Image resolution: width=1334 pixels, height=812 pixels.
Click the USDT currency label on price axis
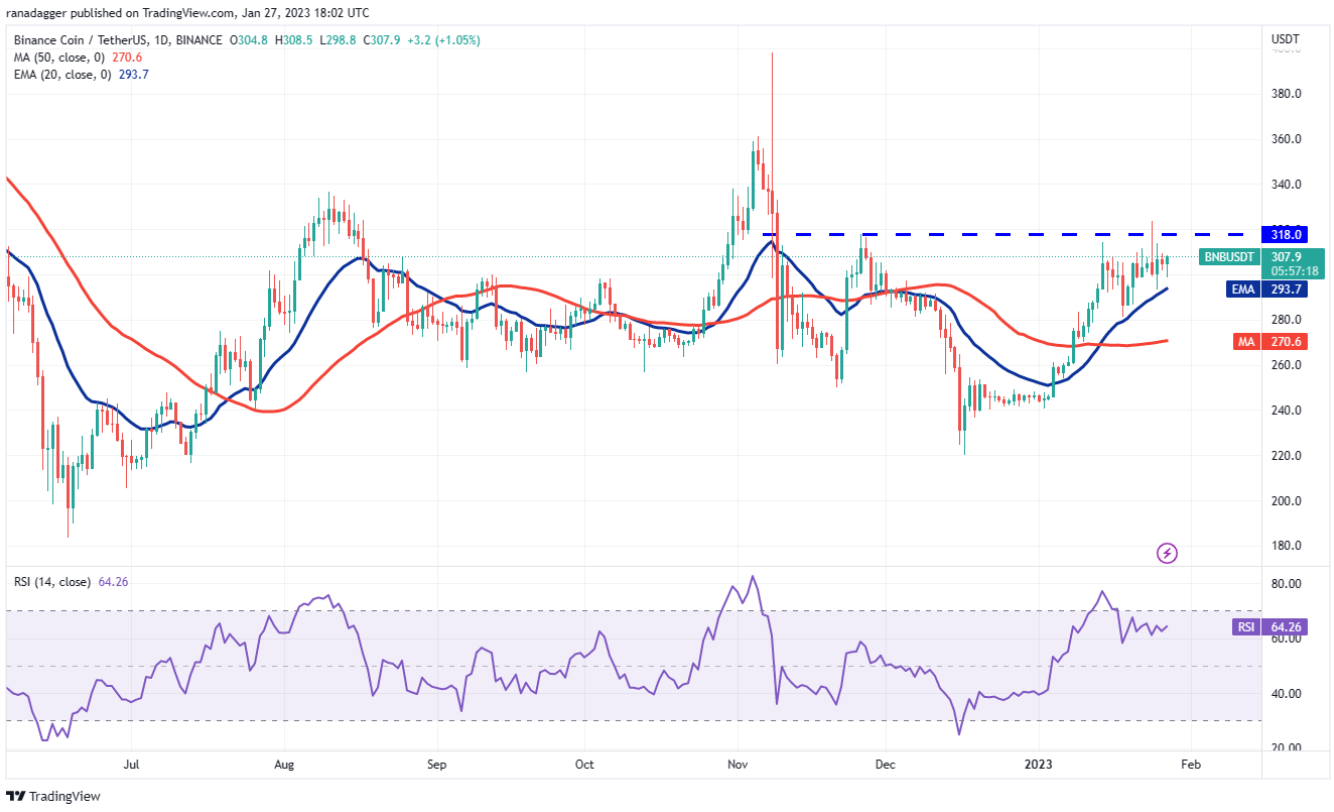coord(1285,40)
